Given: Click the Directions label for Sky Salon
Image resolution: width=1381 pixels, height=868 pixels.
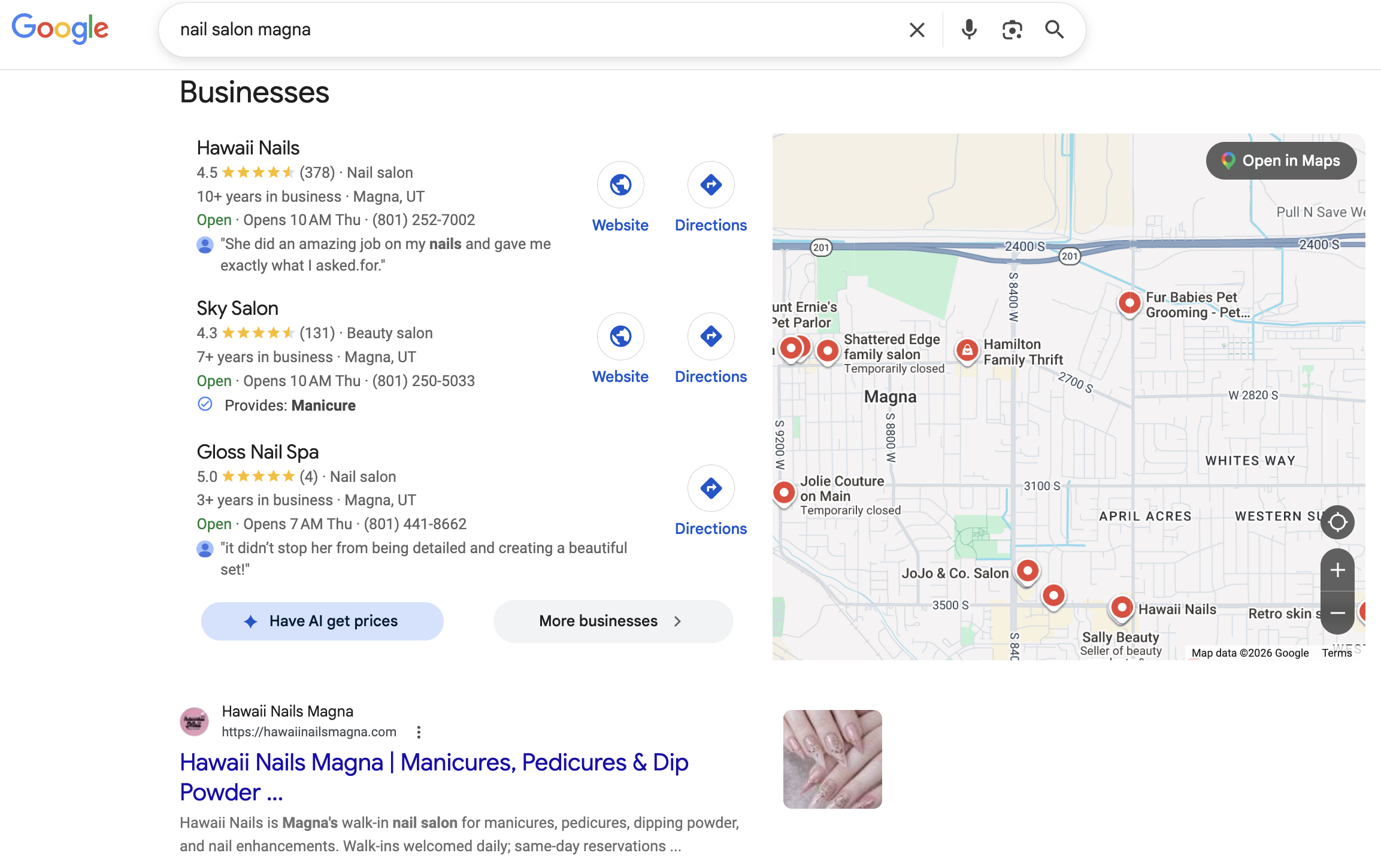Looking at the screenshot, I should 711,377.
